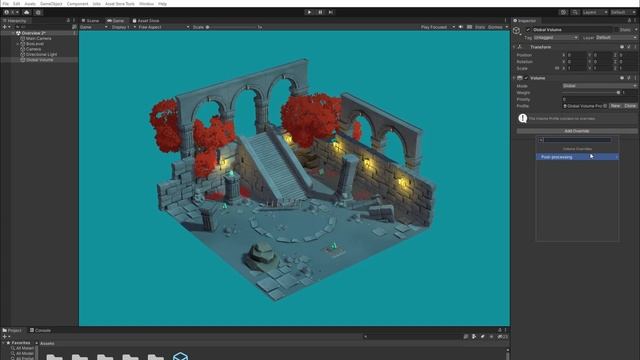The width and height of the screenshot is (640, 360).
Task: Open the Game view mode dropdown
Action: click(94, 27)
